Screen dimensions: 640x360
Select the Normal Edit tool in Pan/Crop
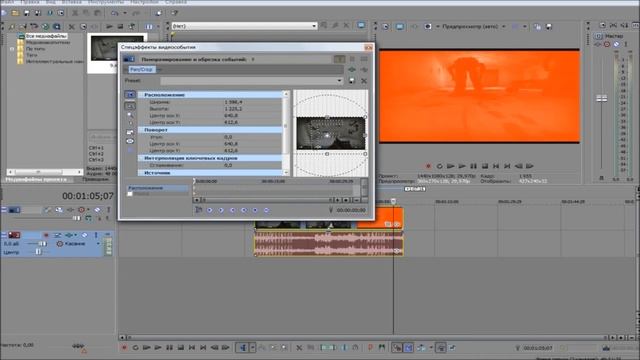(130, 106)
